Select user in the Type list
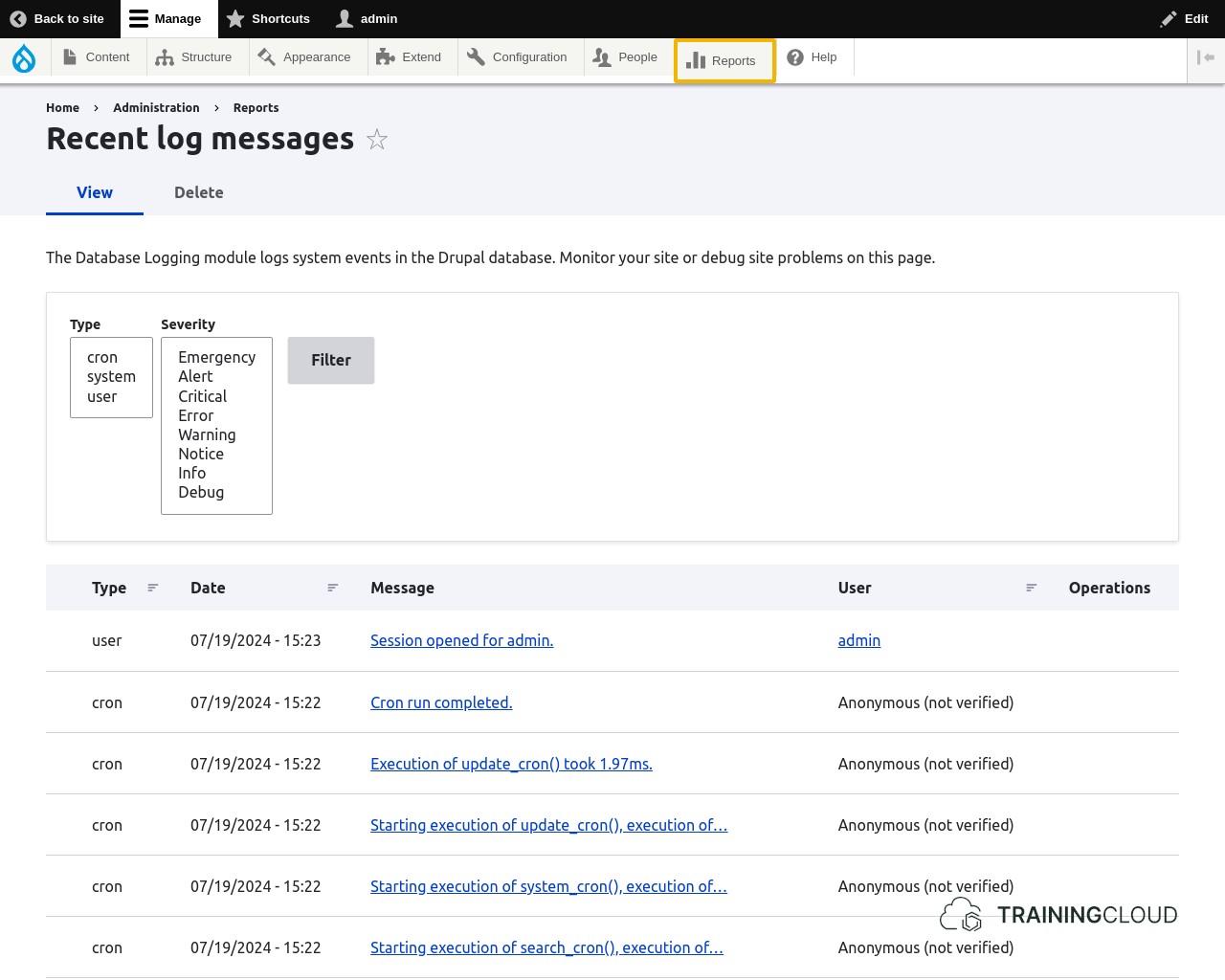Image resolution: width=1225 pixels, height=980 pixels. pyautogui.click(x=111, y=396)
